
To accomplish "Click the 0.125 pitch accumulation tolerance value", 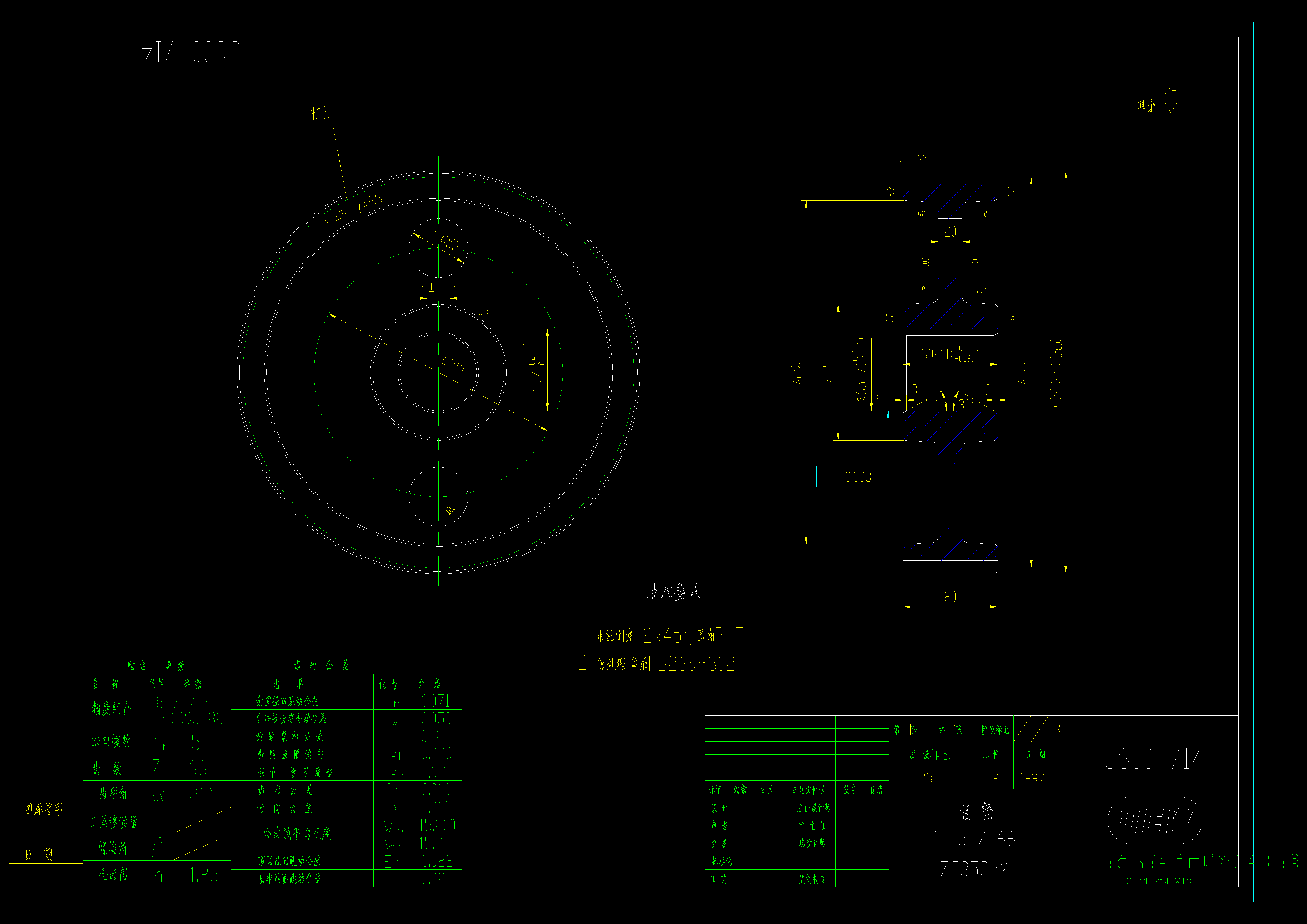I will (x=436, y=737).
